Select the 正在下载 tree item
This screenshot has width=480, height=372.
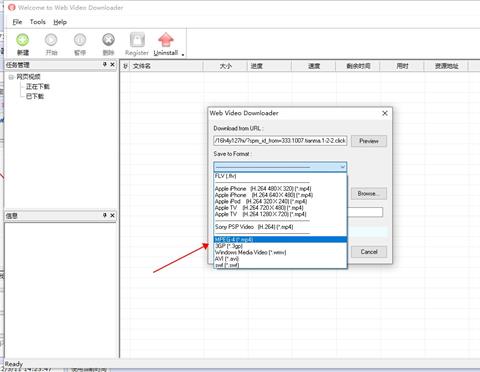(x=38, y=87)
